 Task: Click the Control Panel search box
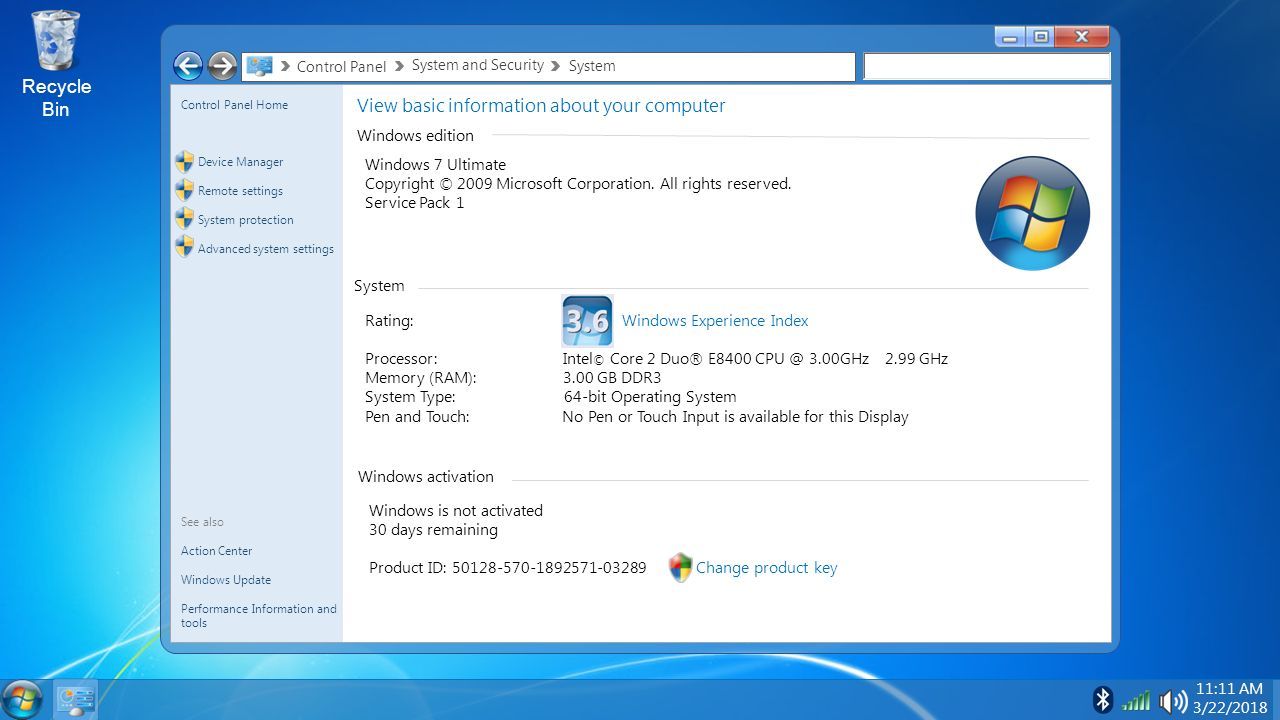tap(987, 66)
